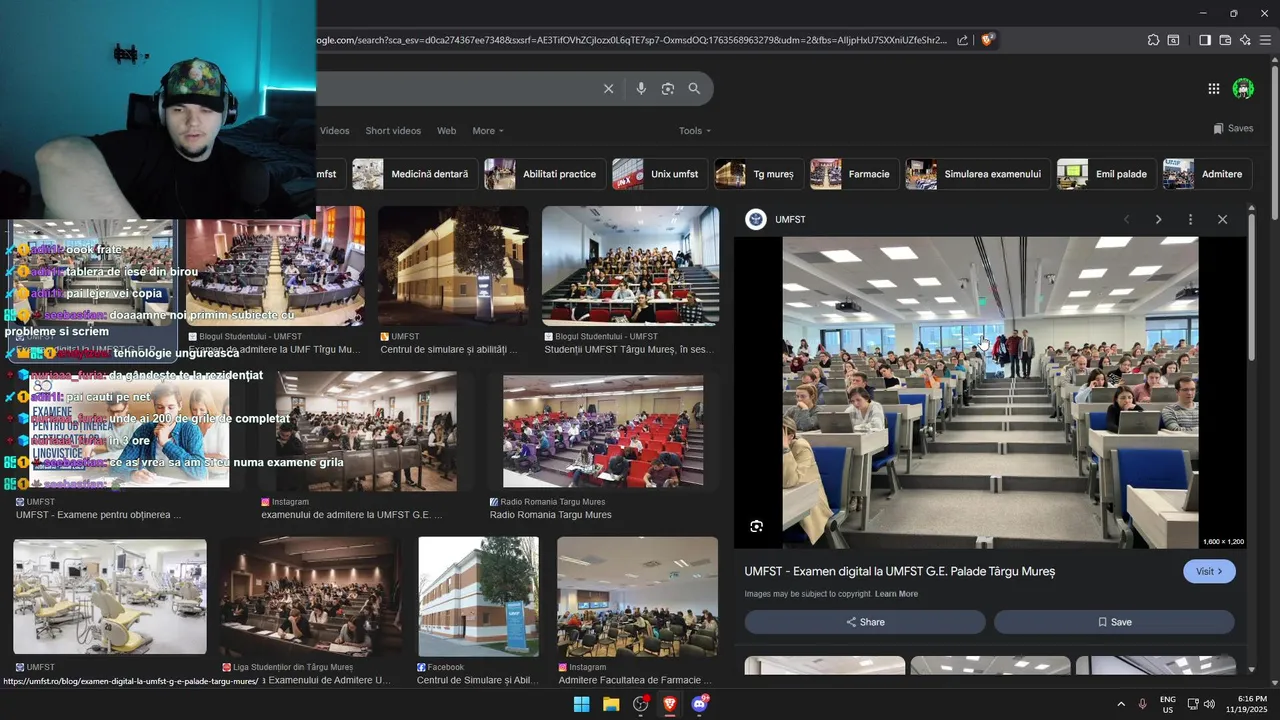
Task: Open the Brave Wallet icon
Action: pyautogui.click(x=1225, y=40)
